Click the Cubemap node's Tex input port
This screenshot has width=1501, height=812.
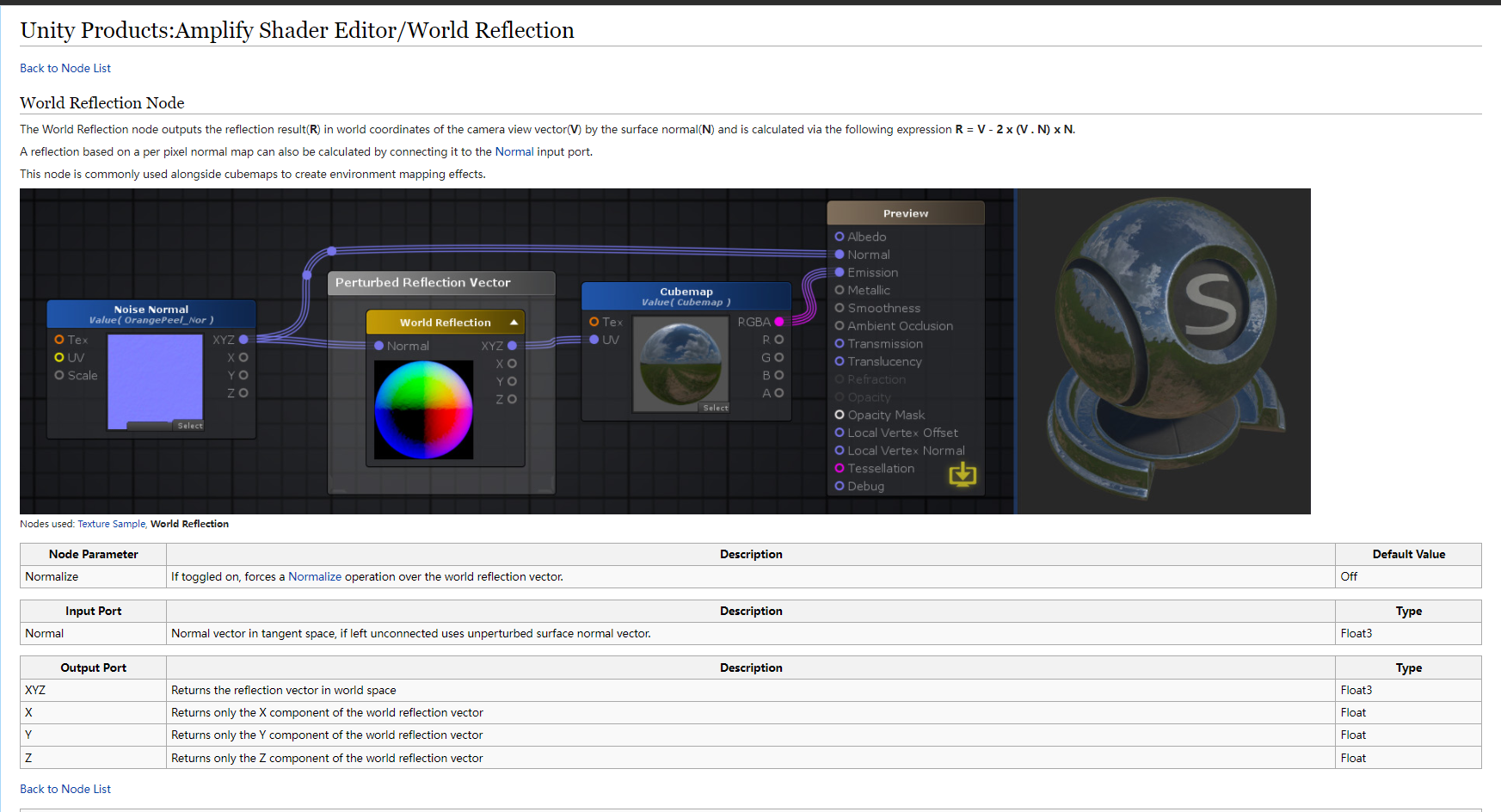594,322
